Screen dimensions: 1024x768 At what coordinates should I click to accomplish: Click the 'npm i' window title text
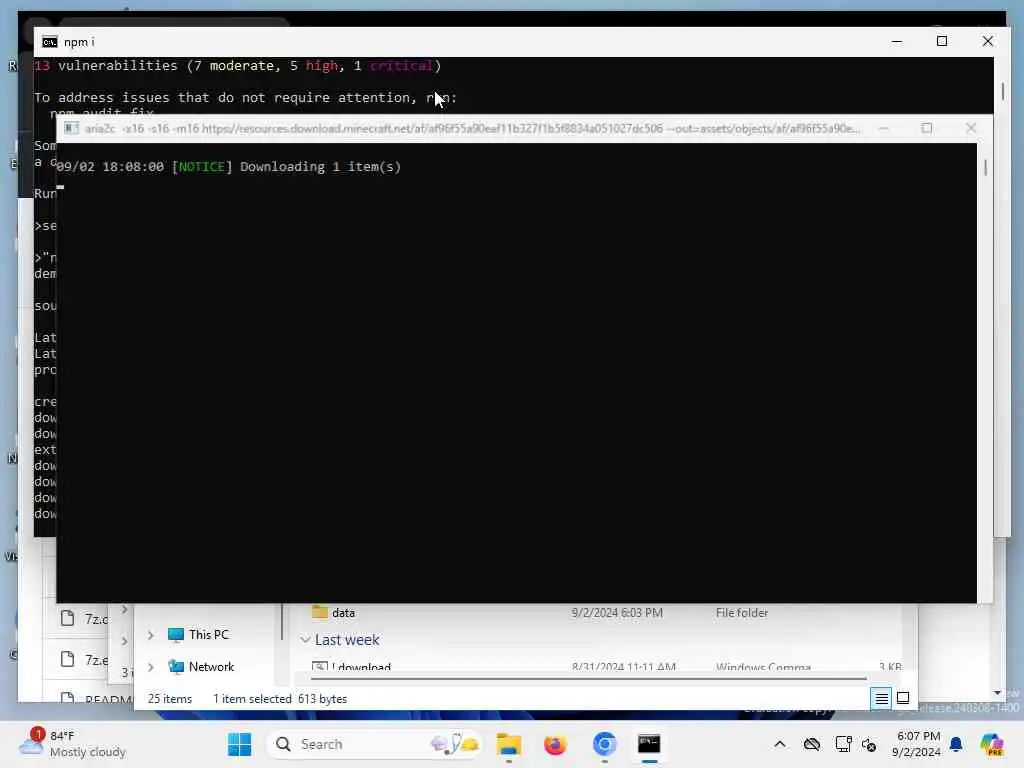tap(79, 42)
